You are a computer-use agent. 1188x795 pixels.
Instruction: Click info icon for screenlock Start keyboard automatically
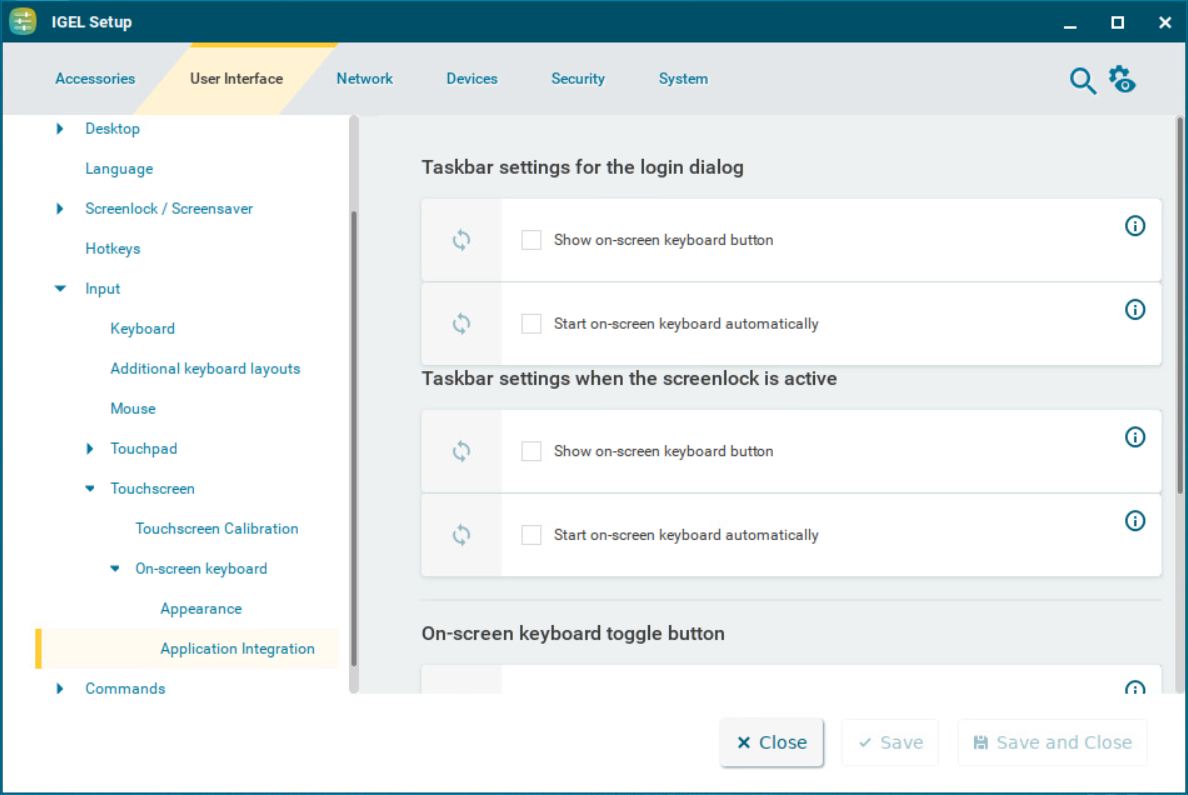point(1135,521)
